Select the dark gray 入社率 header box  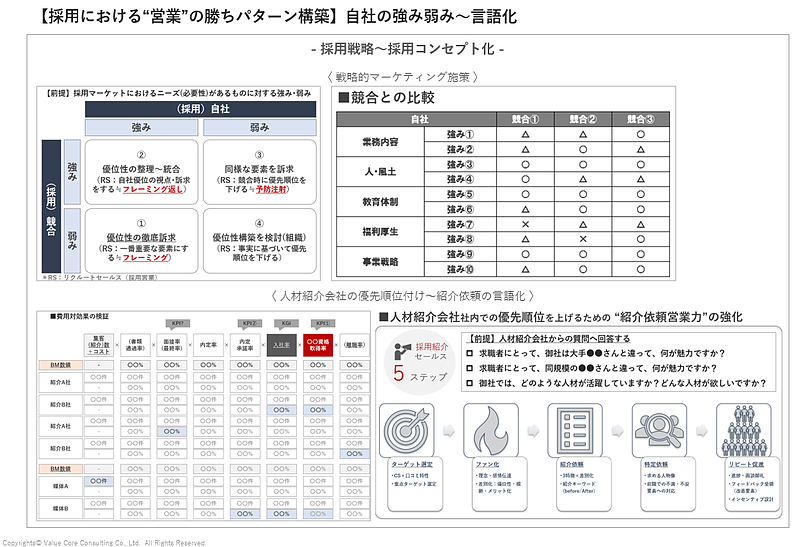[281, 345]
